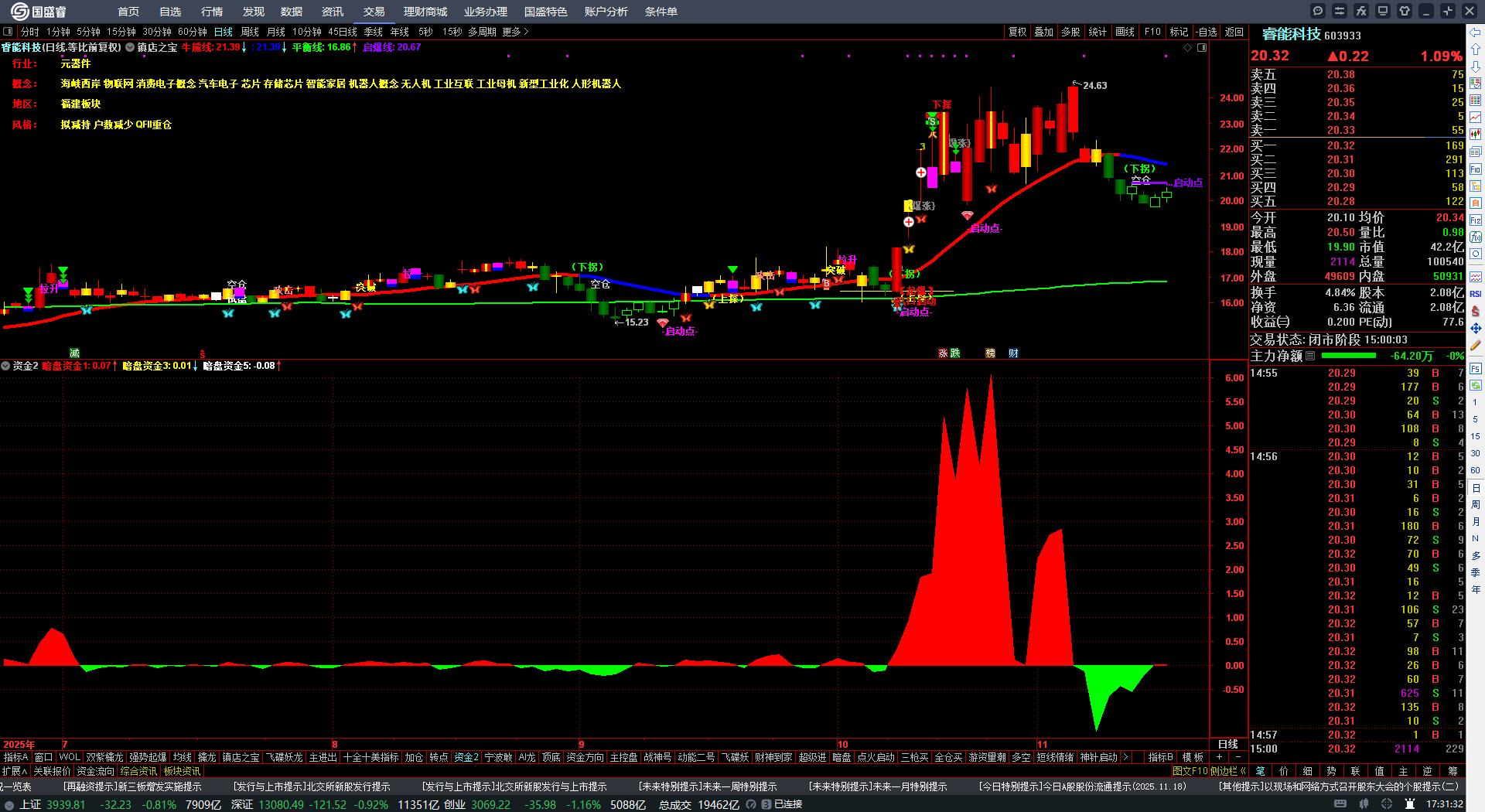Click the down arrow next stock icon
The height and width of the screenshot is (812, 1485).
tap(1476, 67)
